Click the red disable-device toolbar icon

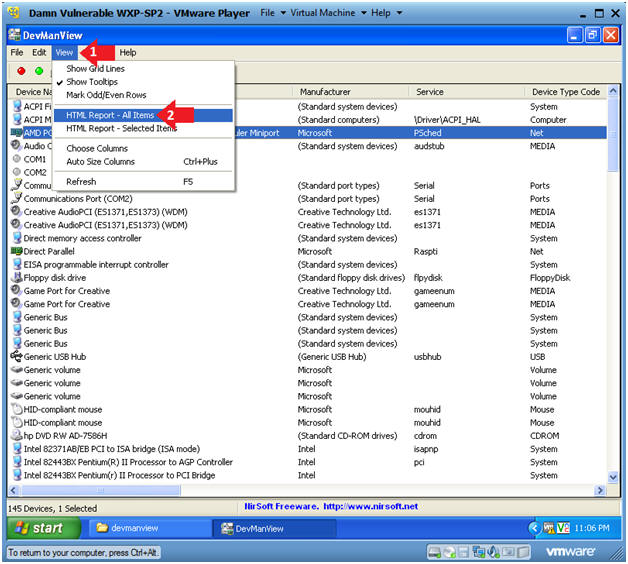[21, 71]
